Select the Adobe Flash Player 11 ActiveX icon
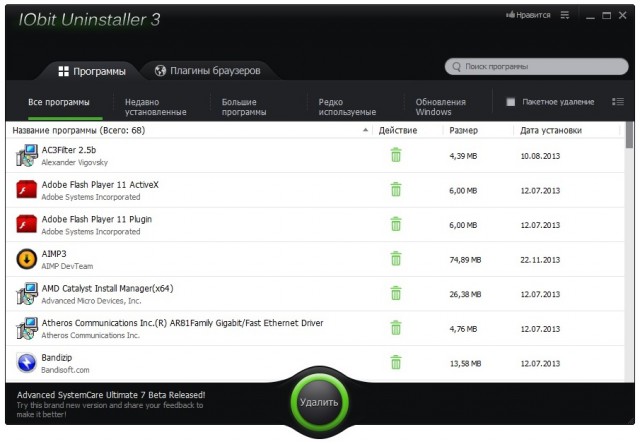 [x=27, y=190]
